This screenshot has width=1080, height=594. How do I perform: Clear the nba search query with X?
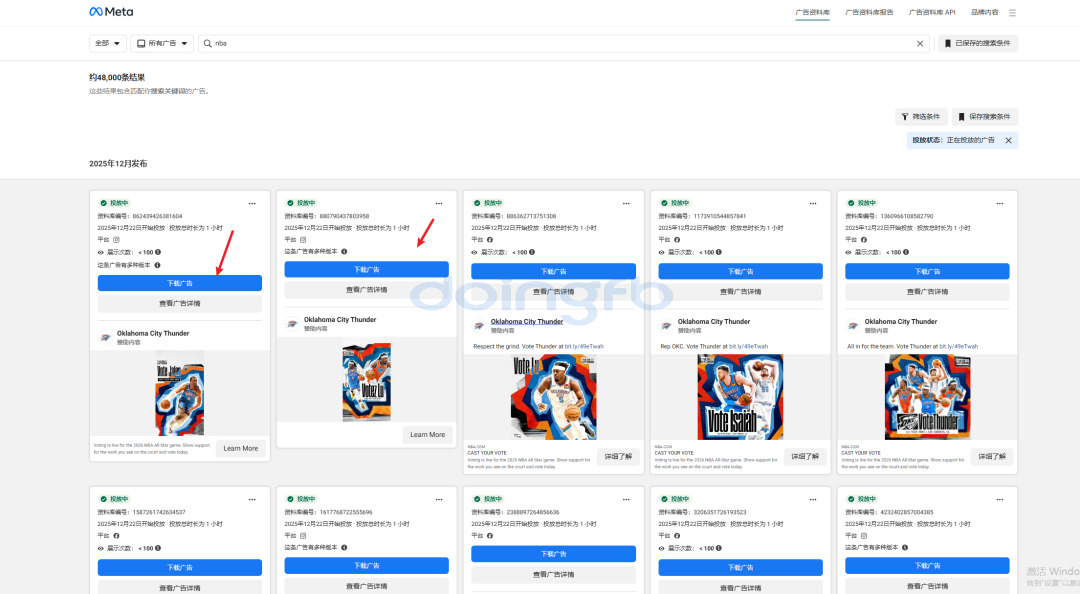pos(920,44)
